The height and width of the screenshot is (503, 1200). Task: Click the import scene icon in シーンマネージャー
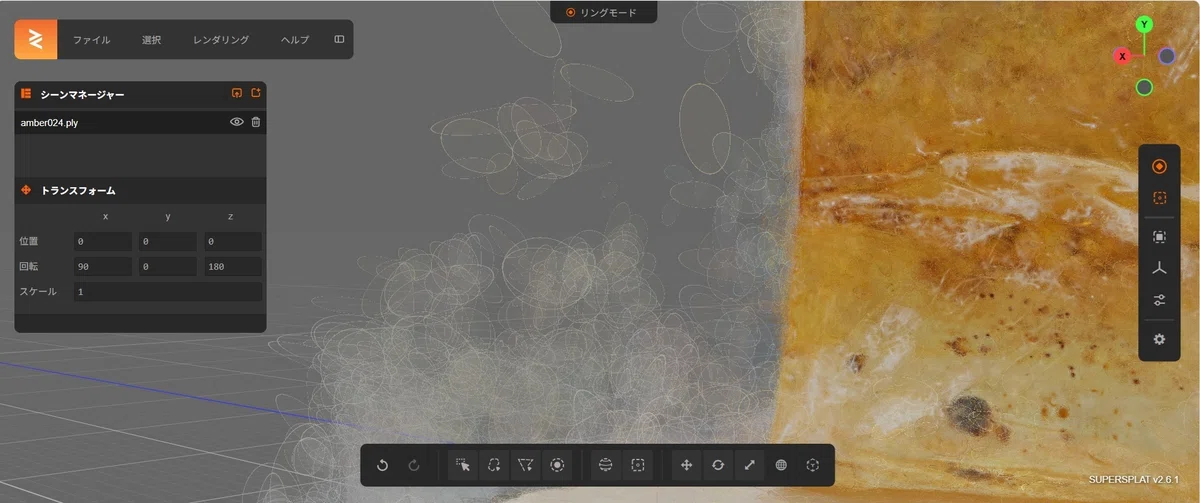[x=237, y=93]
